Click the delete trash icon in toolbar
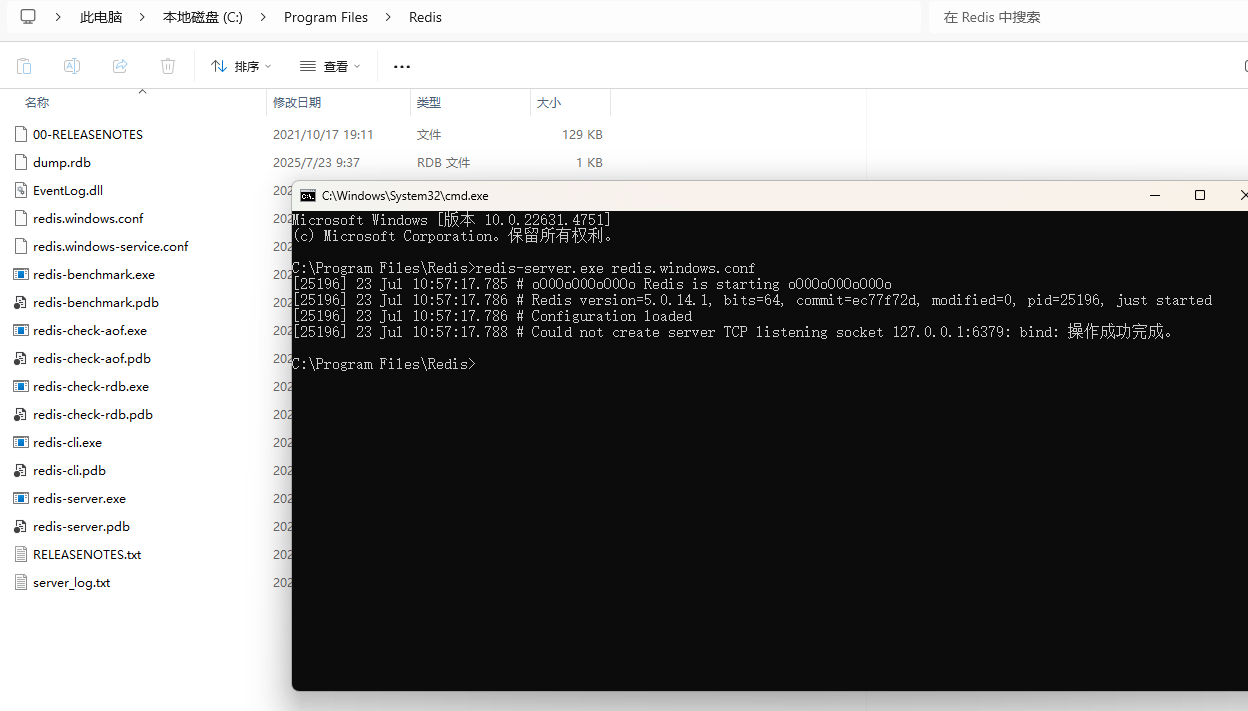This screenshot has width=1248, height=711. click(168, 66)
